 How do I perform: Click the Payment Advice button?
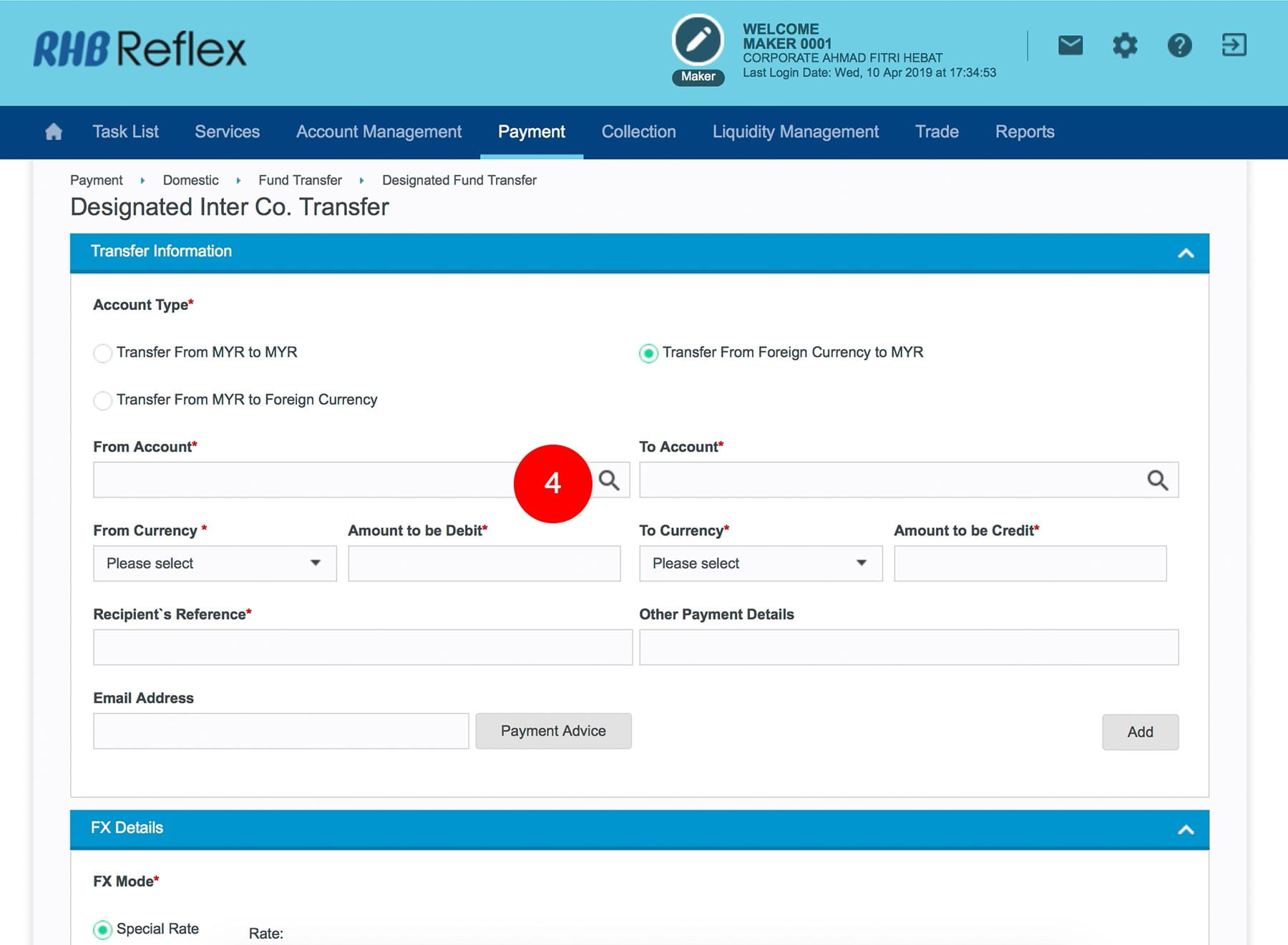pos(553,731)
